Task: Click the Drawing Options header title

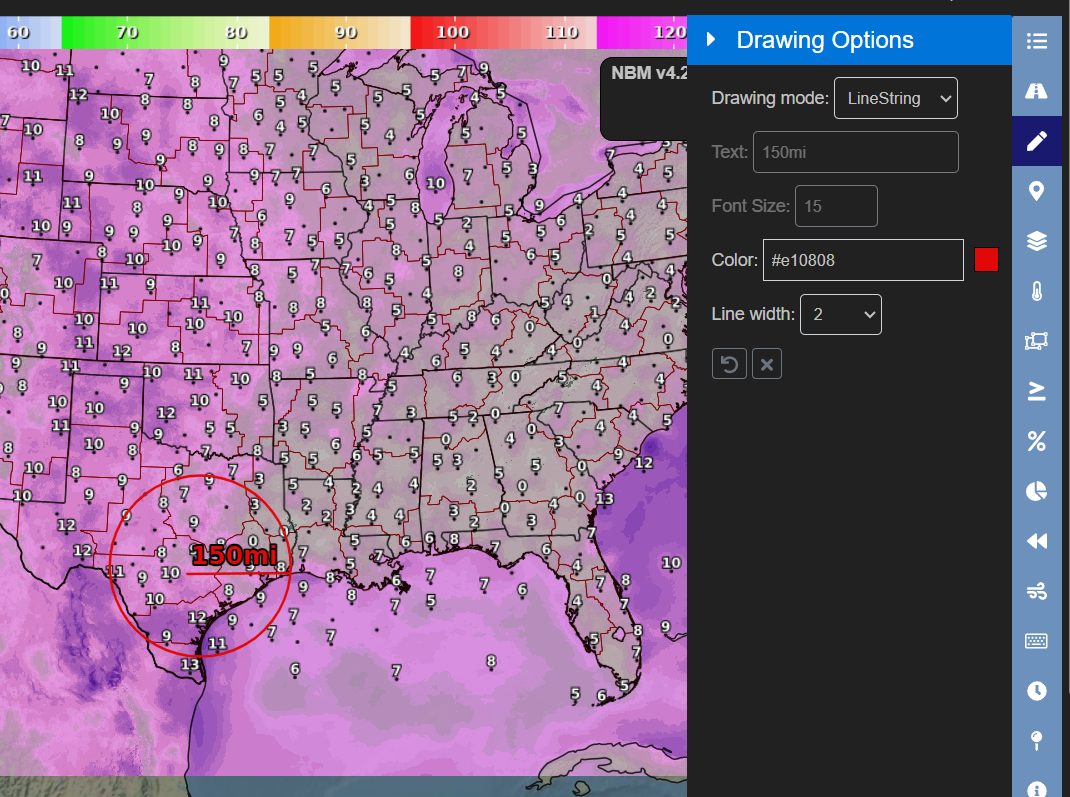Action: [824, 40]
